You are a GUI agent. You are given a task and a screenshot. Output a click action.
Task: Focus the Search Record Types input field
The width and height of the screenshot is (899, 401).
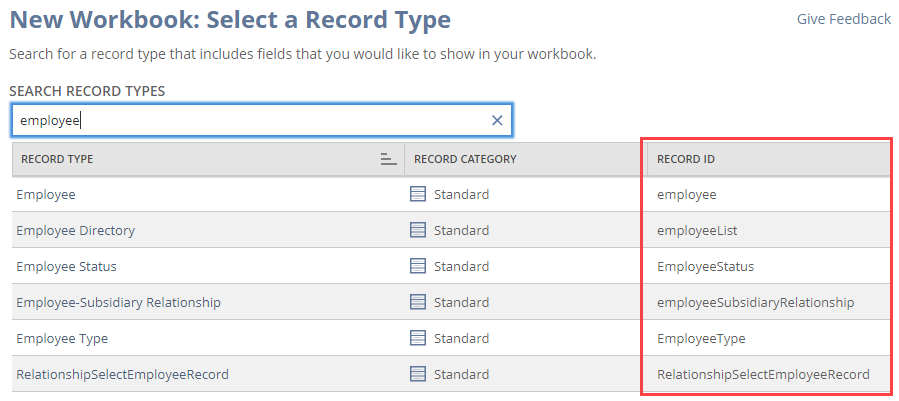[x=261, y=120]
